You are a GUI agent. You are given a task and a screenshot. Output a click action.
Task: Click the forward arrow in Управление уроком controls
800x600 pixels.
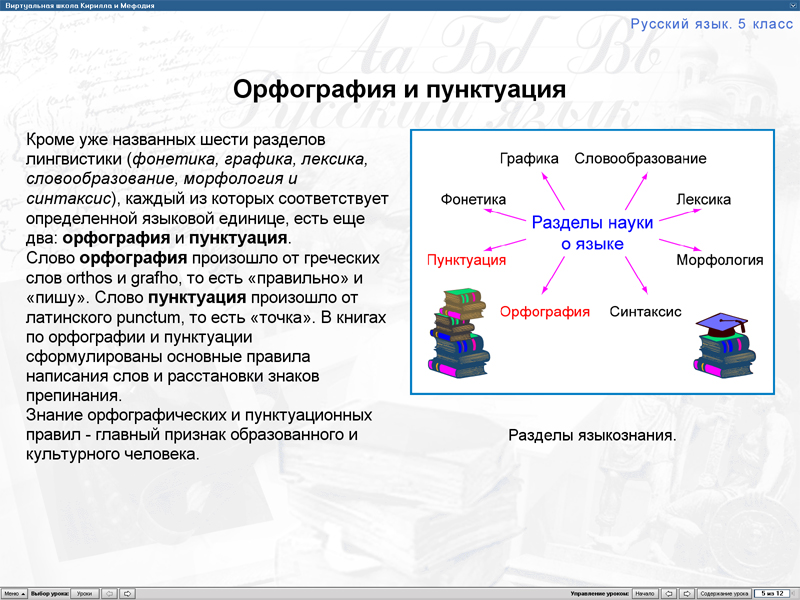click(687, 592)
